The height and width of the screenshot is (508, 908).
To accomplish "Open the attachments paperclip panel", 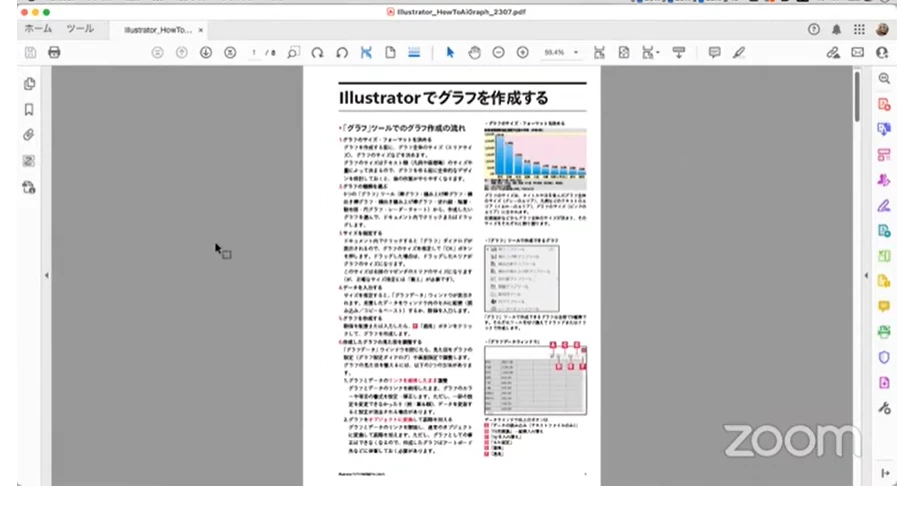I will tap(29, 135).
